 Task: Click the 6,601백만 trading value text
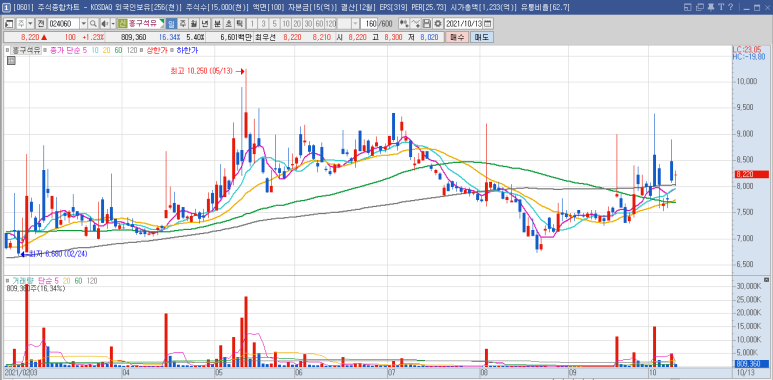point(236,37)
